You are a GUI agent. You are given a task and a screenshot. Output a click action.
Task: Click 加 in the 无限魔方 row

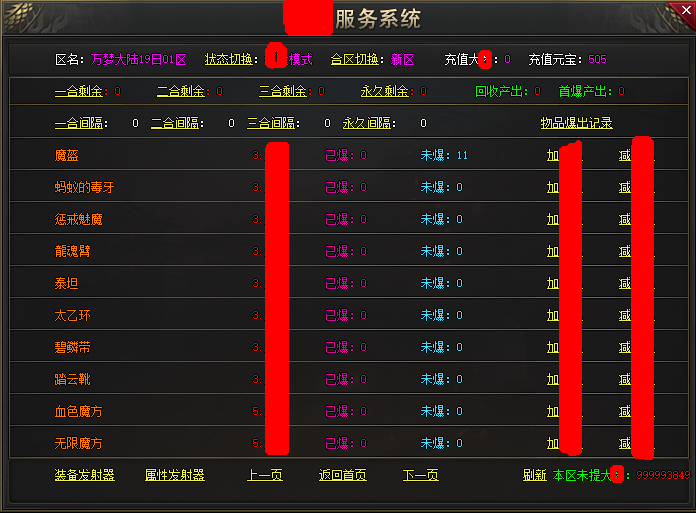tap(552, 444)
